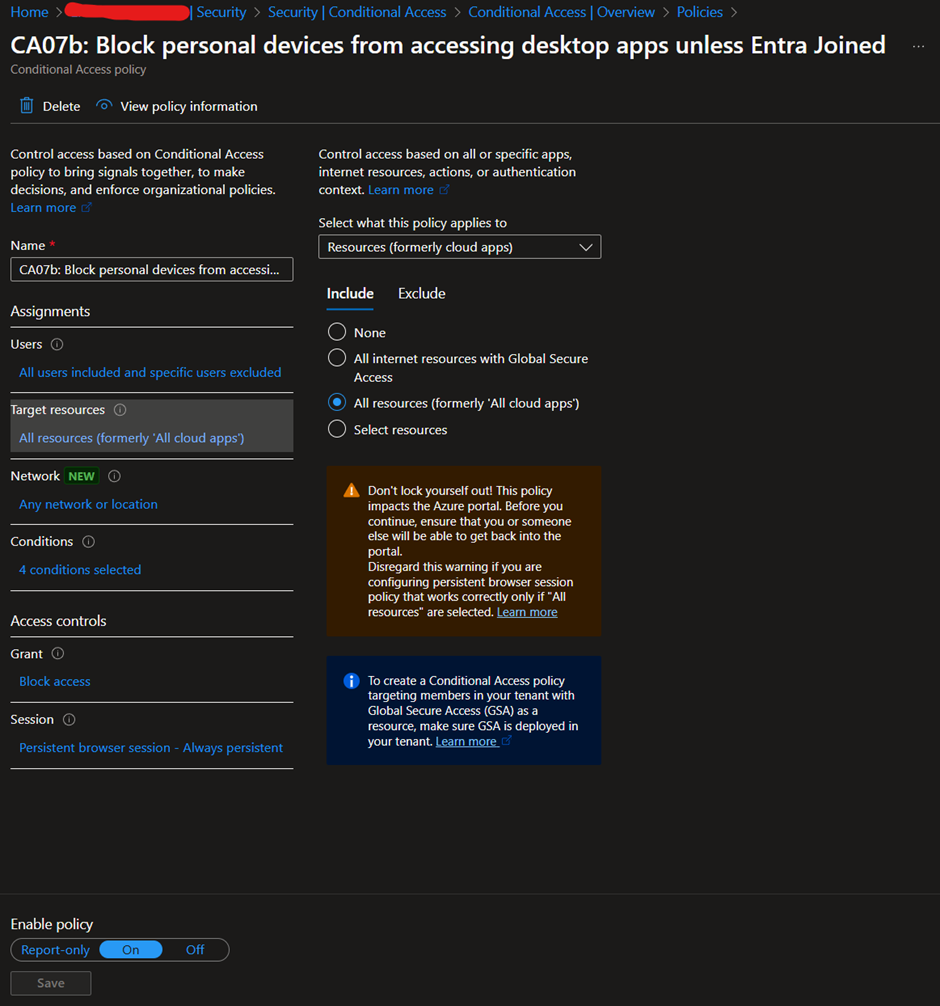This screenshot has height=1006, width=940.
Task: Select the None radio button
Action: 337,332
